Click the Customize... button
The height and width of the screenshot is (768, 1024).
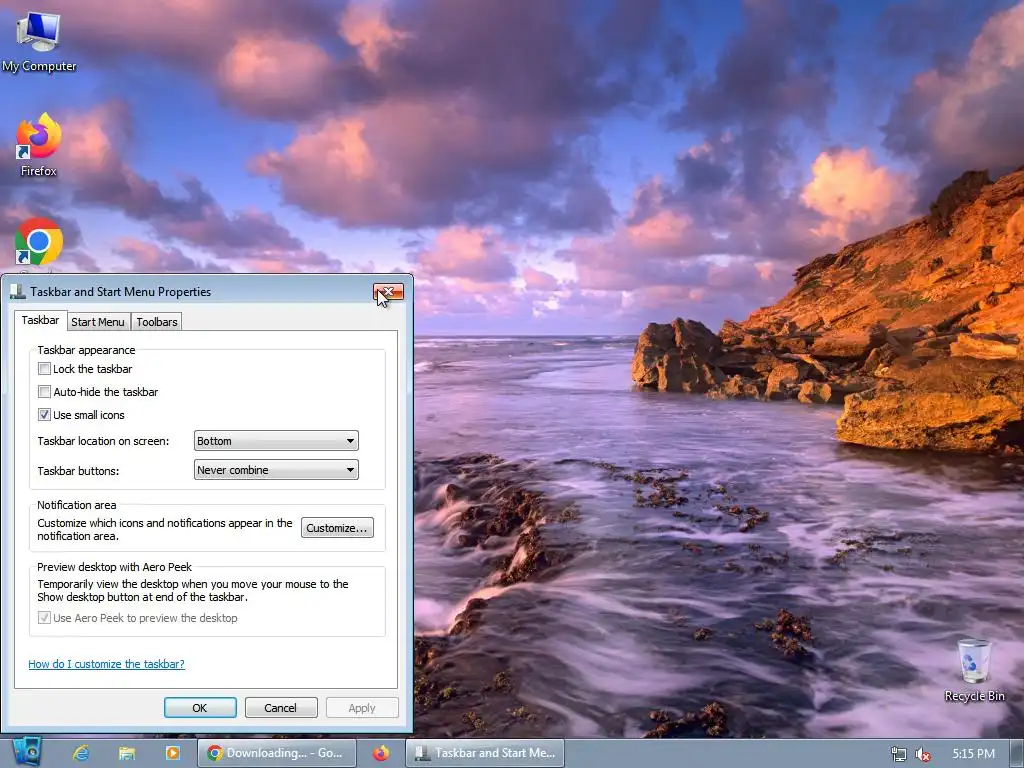[x=337, y=528]
